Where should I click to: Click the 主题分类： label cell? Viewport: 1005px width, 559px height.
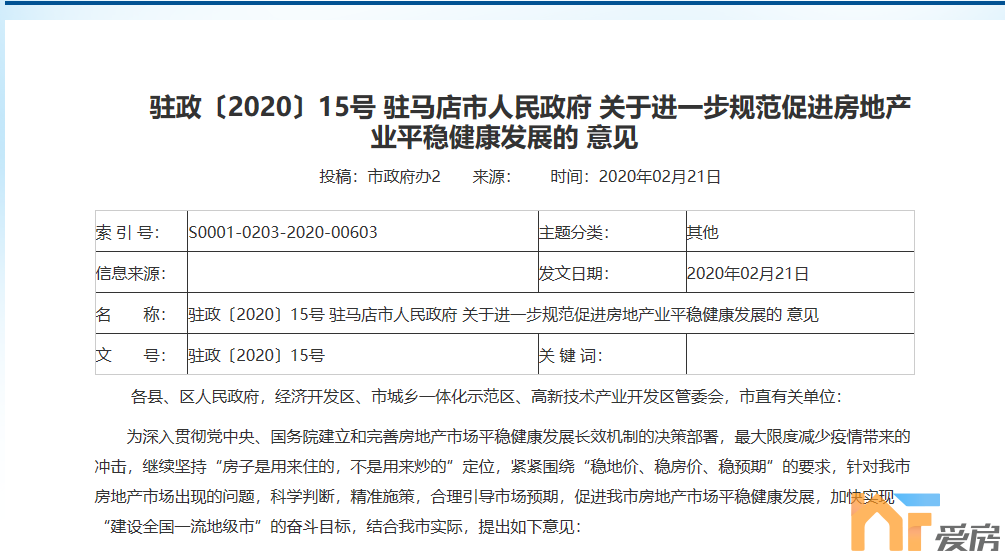pos(612,231)
